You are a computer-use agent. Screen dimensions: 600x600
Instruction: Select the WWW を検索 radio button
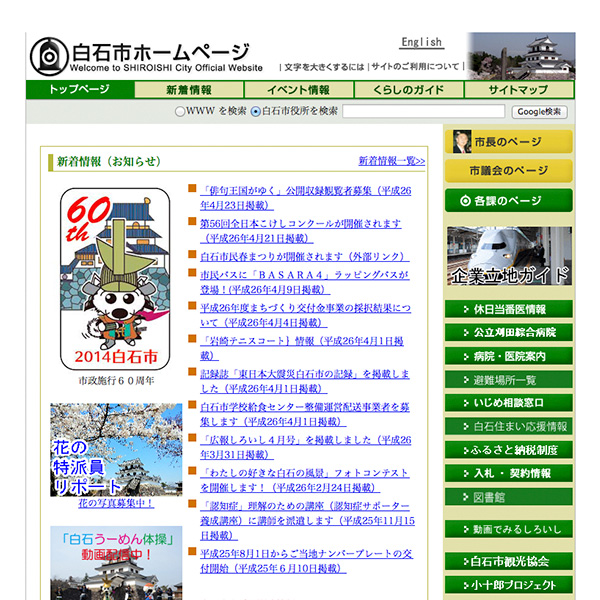180,112
